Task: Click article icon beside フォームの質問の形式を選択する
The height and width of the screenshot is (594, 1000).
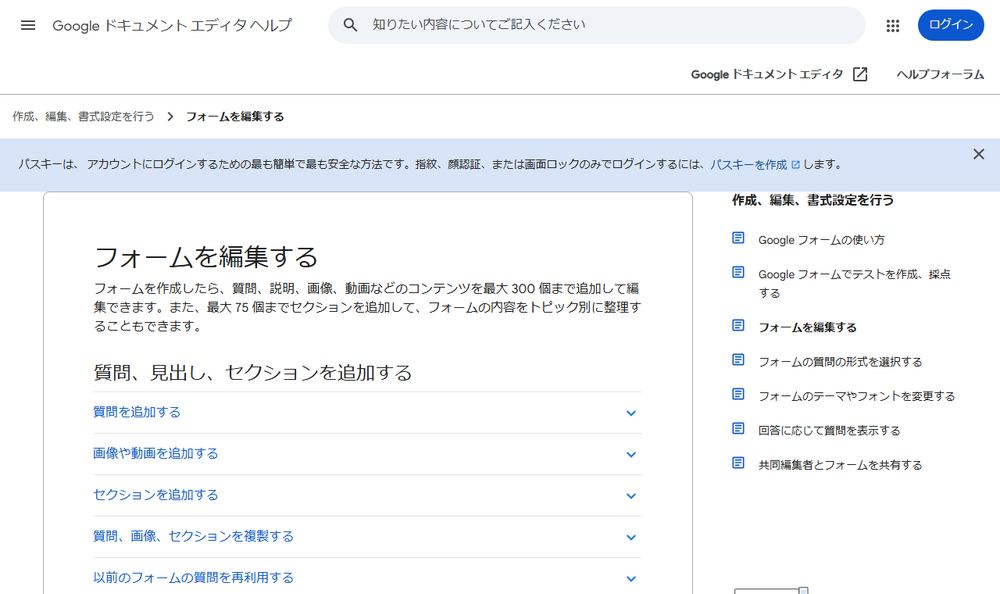Action: tap(738, 360)
